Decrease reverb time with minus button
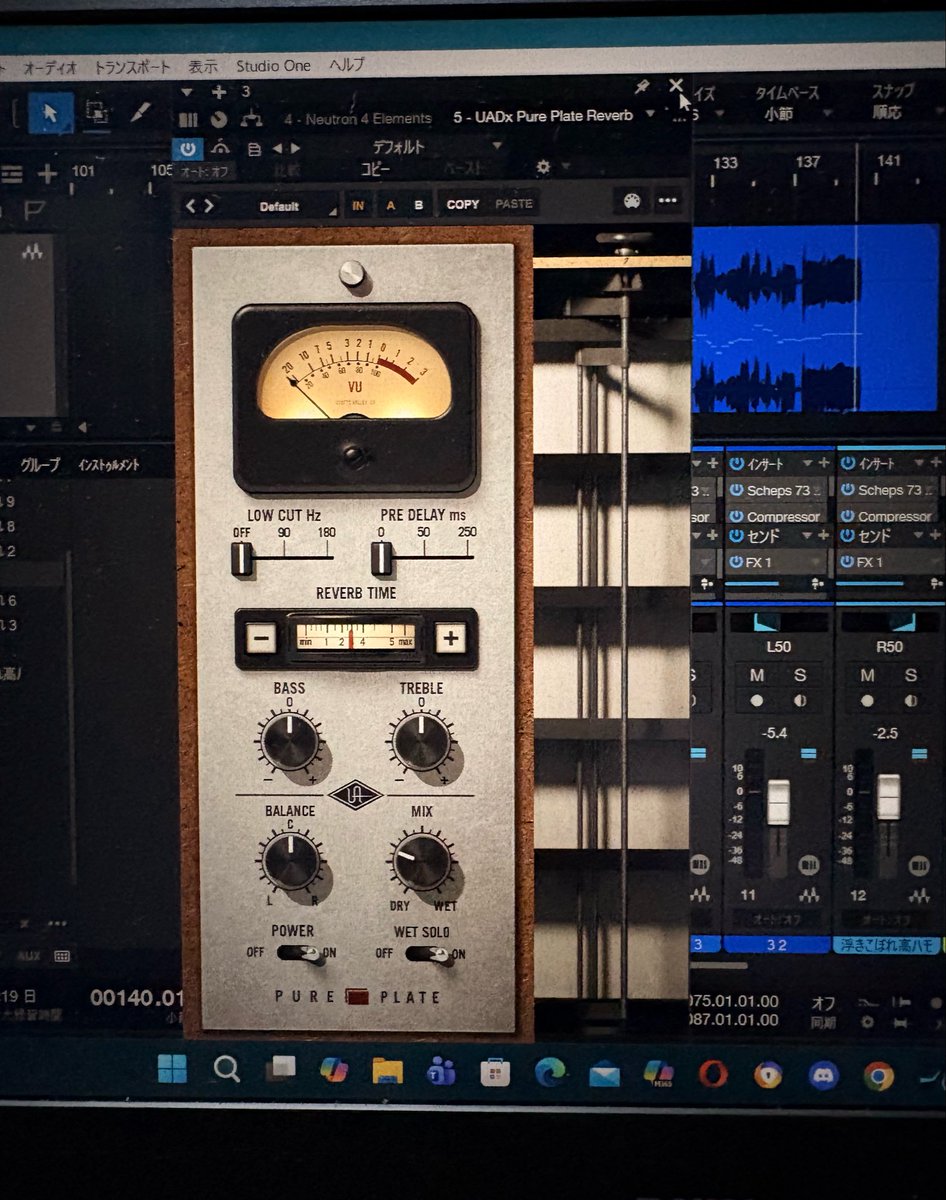The image size is (946, 1200). pyautogui.click(x=261, y=637)
